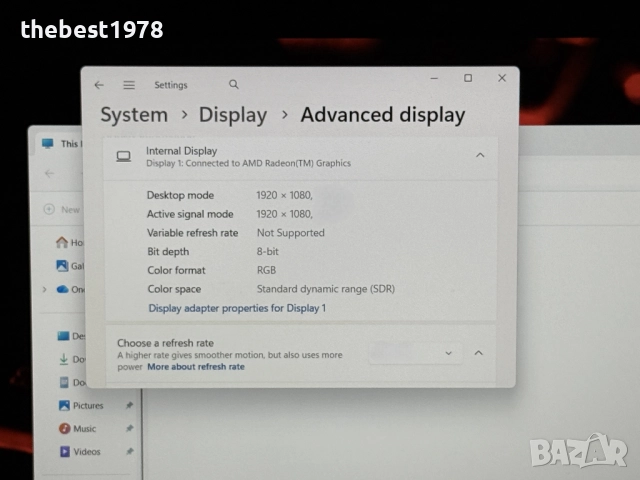Collapse the Internal Display section chevron

[x=480, y=155]
